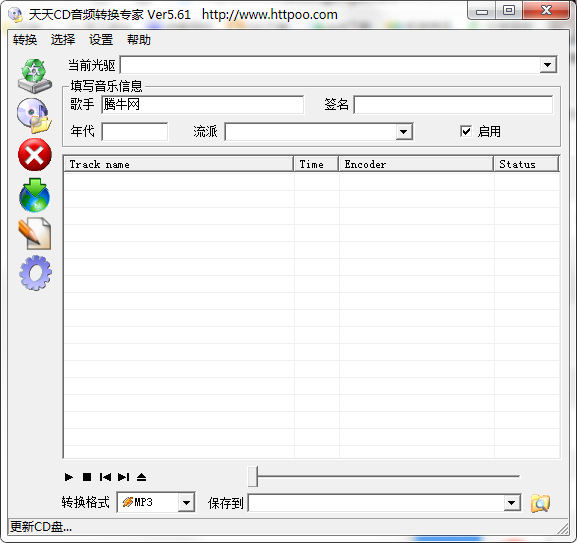Click the playback position slider handle
Screen dimensions: 577x543
click(253, 476)
